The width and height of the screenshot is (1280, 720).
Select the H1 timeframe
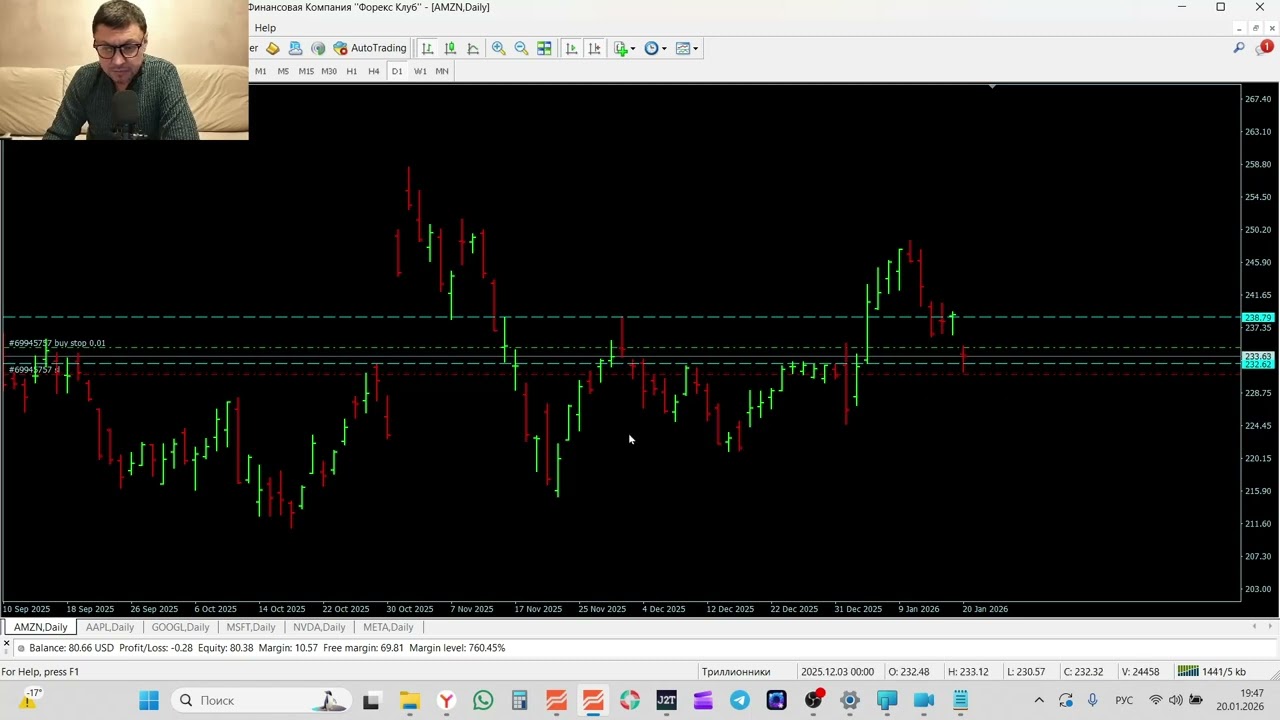351,71
